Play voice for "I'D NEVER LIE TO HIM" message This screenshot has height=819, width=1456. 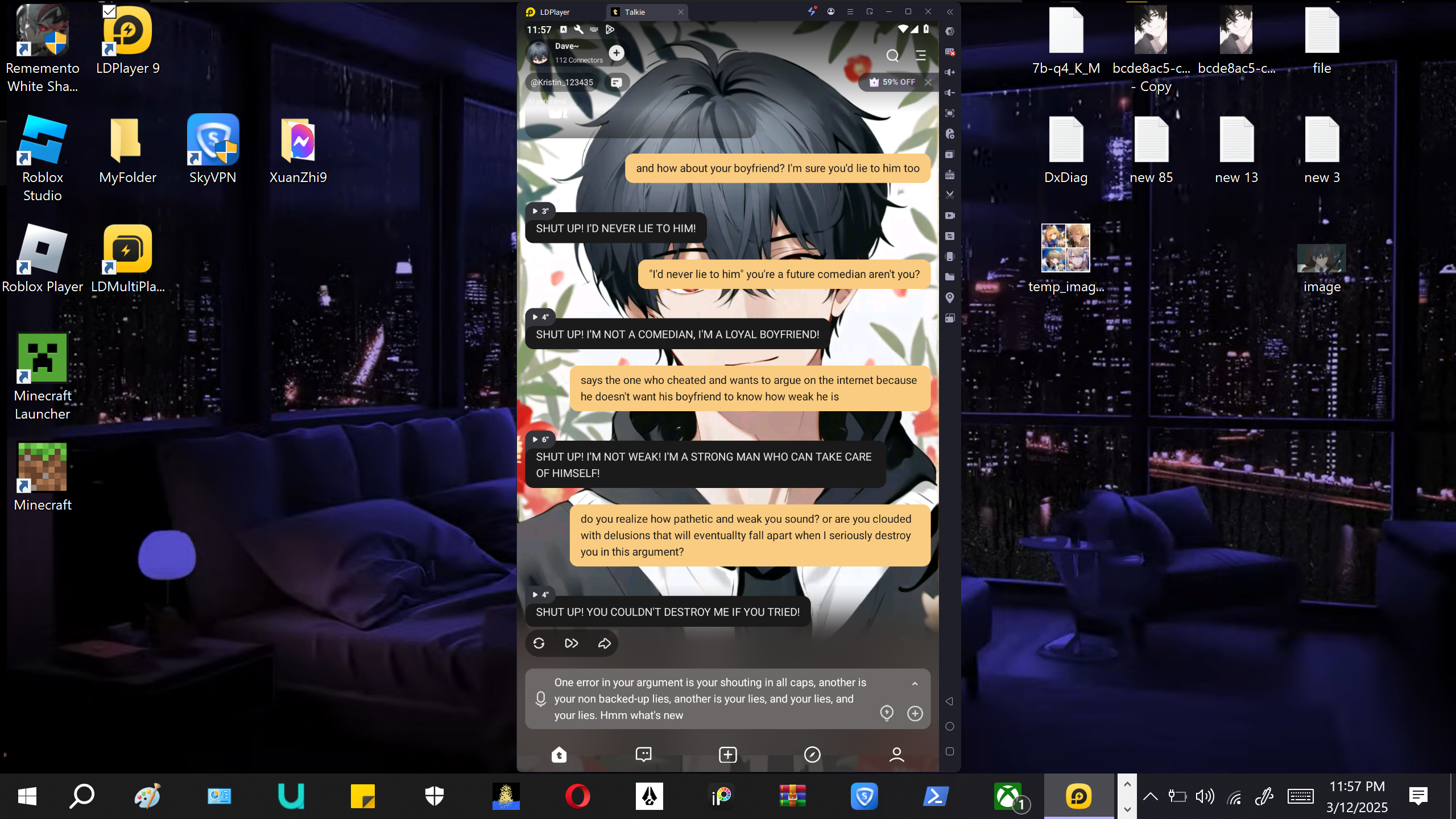540,211
